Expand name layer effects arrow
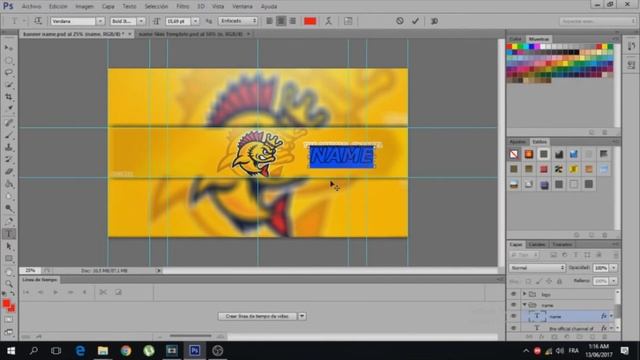Image resolution: width=640 pixels, height=360 pixels. pos(611,316)
